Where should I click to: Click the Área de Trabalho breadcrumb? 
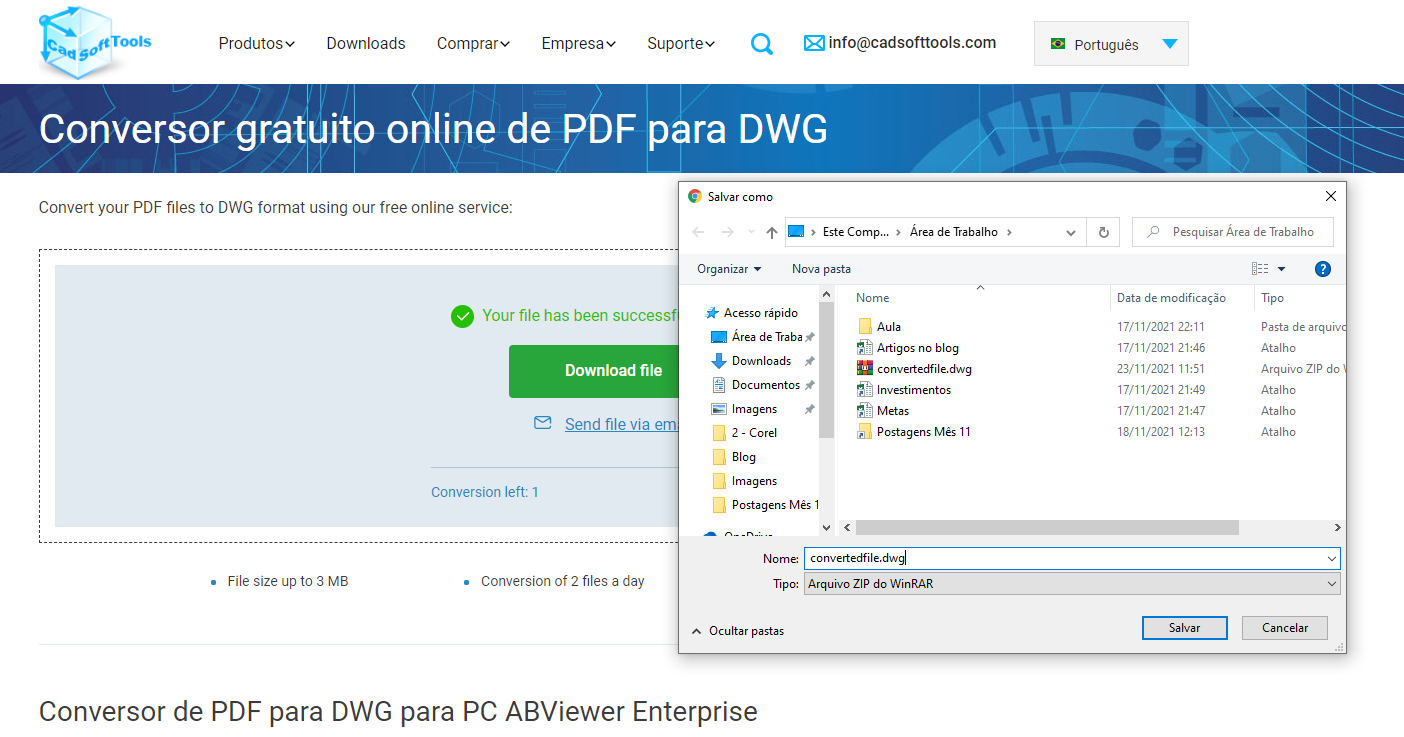(954, 232)
